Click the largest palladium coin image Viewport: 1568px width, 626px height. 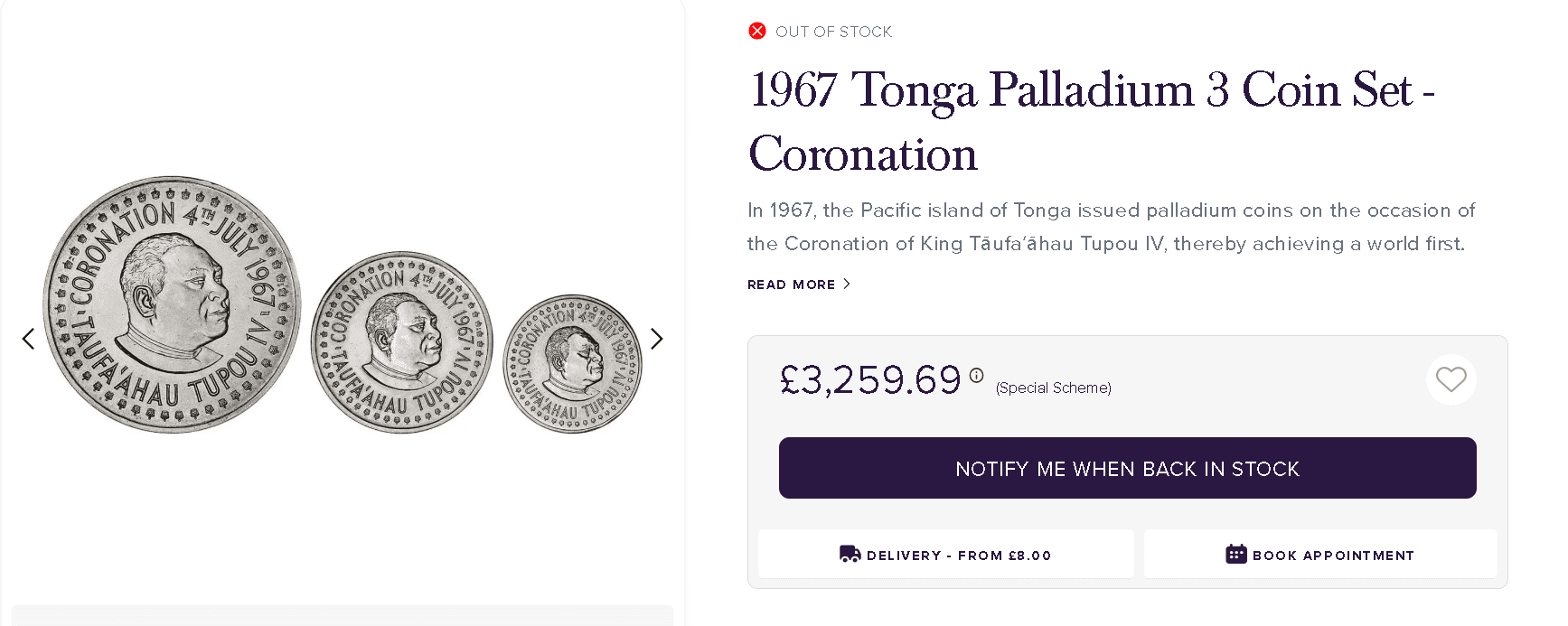(172, 304)
